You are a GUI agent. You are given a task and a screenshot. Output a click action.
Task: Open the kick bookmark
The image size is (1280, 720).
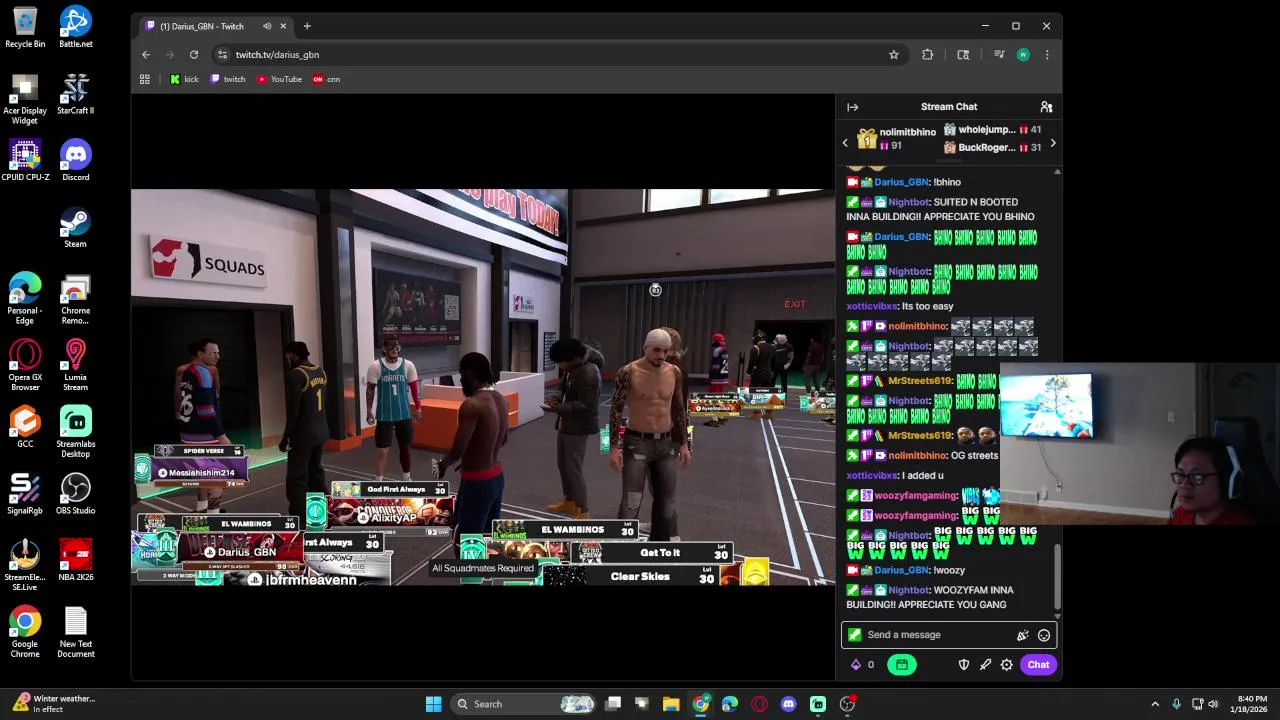(184, 79)
